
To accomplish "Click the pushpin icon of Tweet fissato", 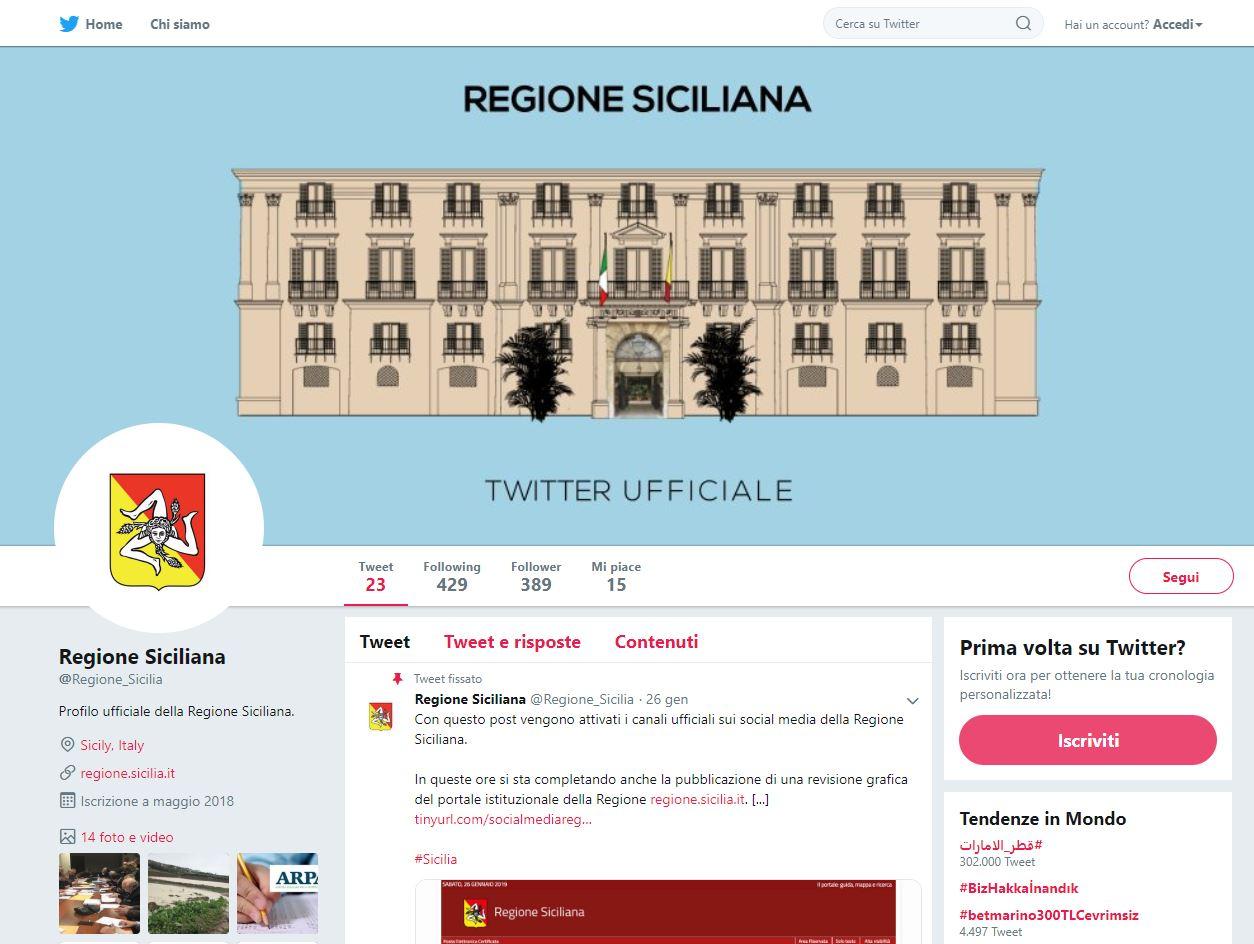I will pyautogui.click(x=397, y=679).
